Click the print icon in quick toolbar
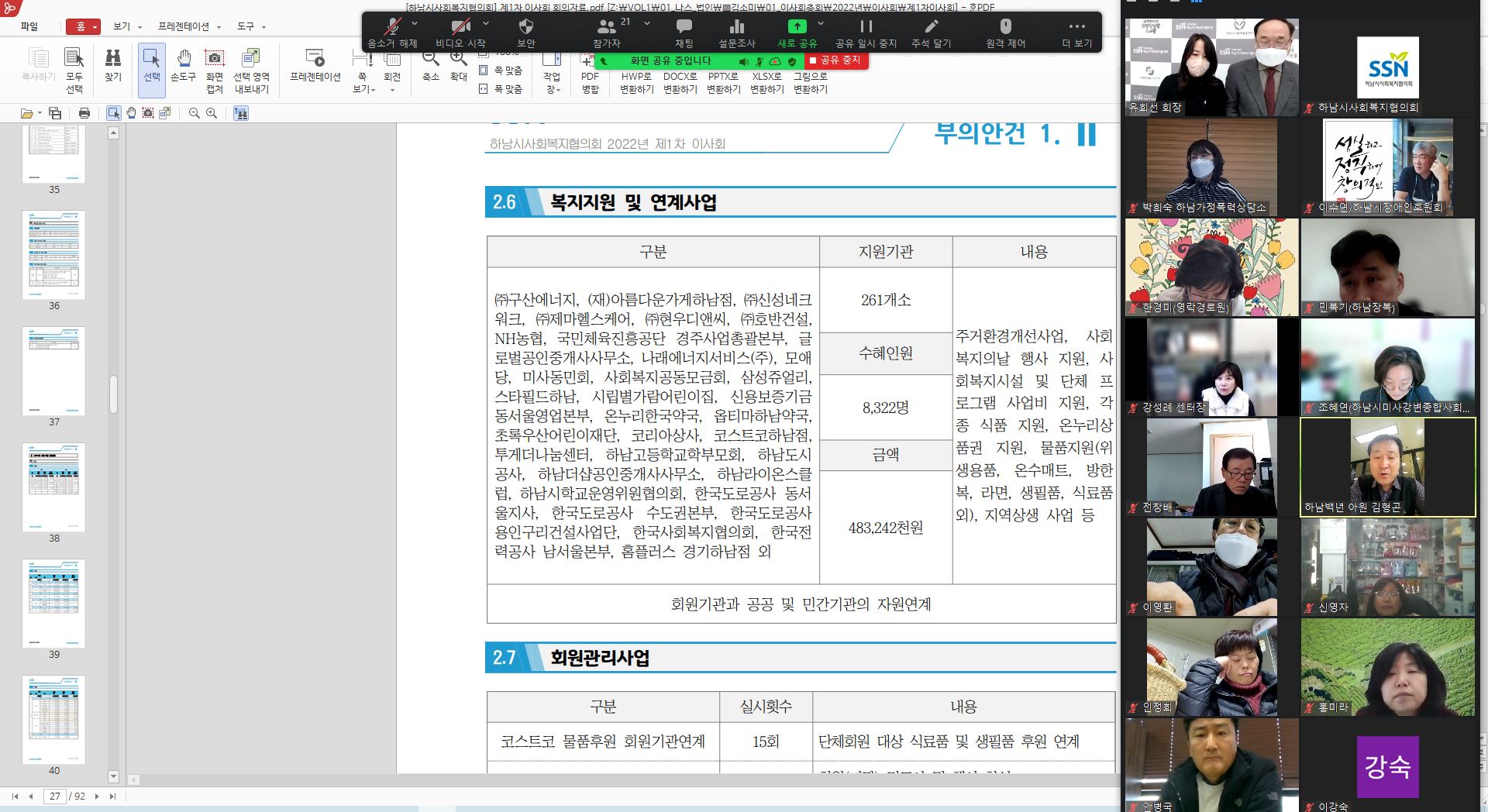This screenshot has height=812, width=1488. tap(84, 113)
